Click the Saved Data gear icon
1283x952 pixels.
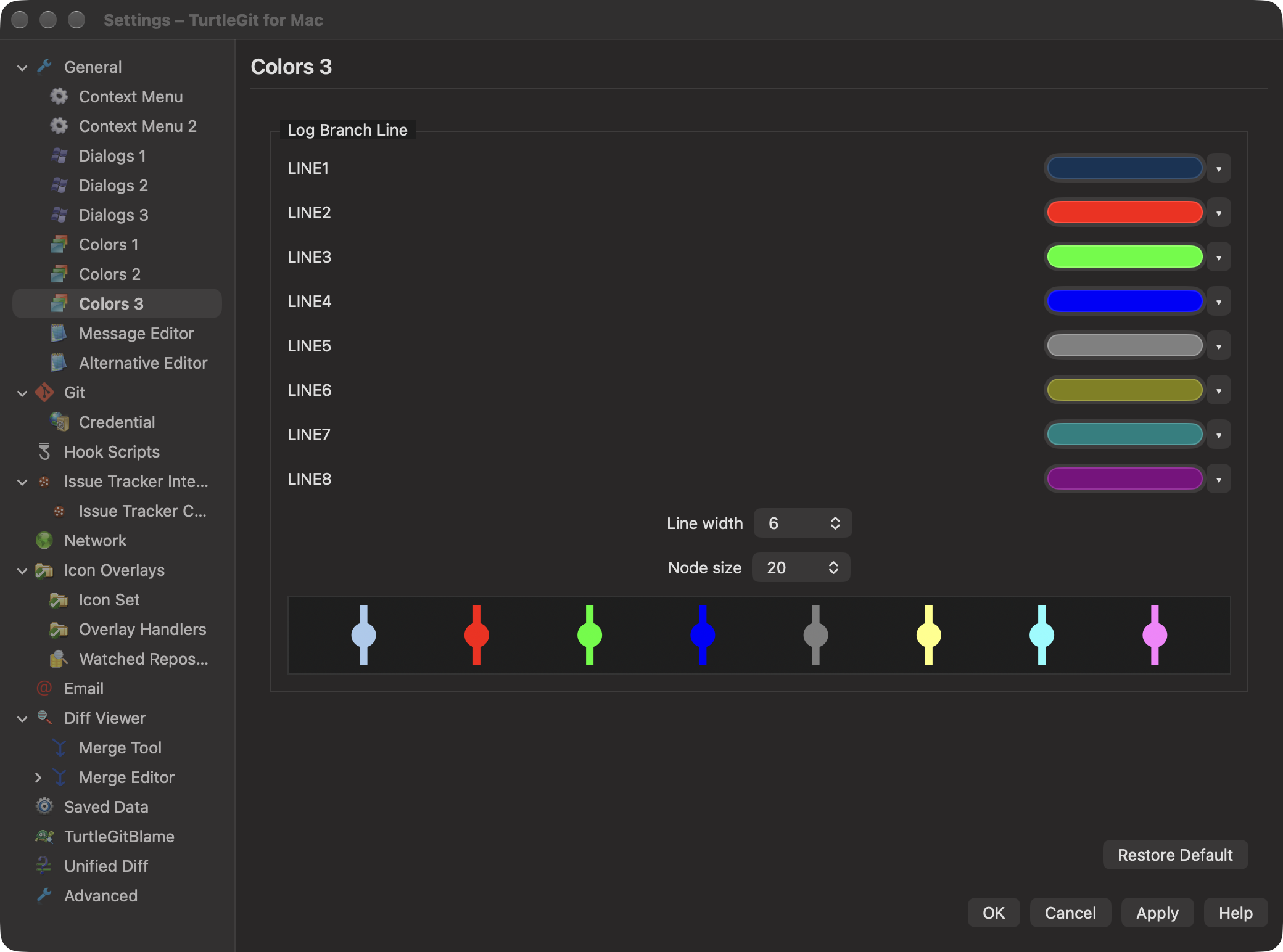coord(44,806)
